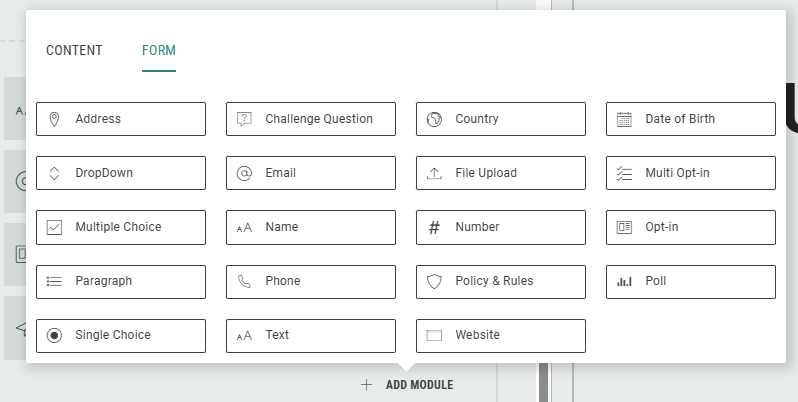The image size is (798, 402).
Task: Add the Website field module
Action: tap(500, 335)
